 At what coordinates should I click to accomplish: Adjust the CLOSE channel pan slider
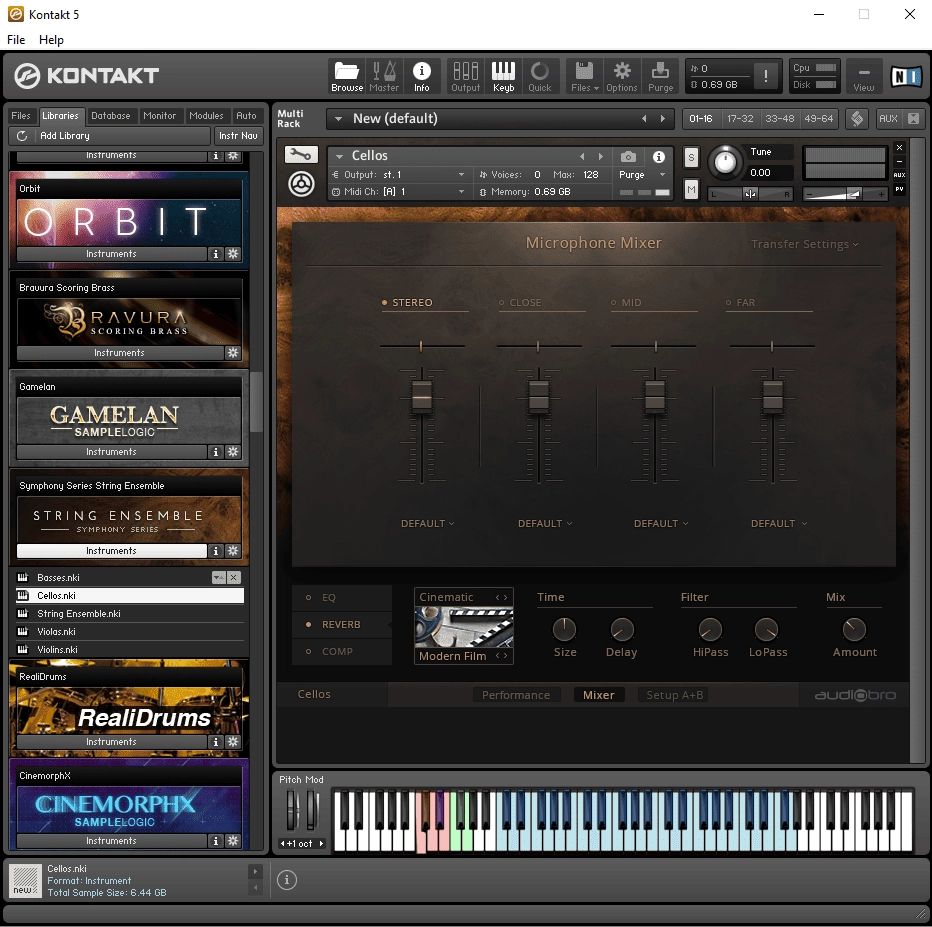pos(539,346)
